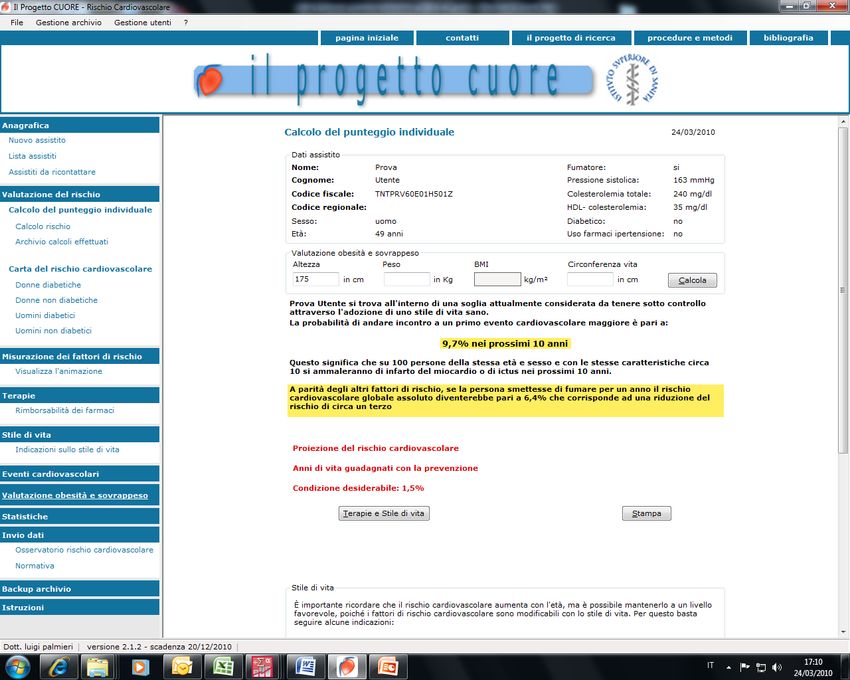Screen dimensions: 850x680
Task: Click the volume speaker tray icon
Action: 777,666
